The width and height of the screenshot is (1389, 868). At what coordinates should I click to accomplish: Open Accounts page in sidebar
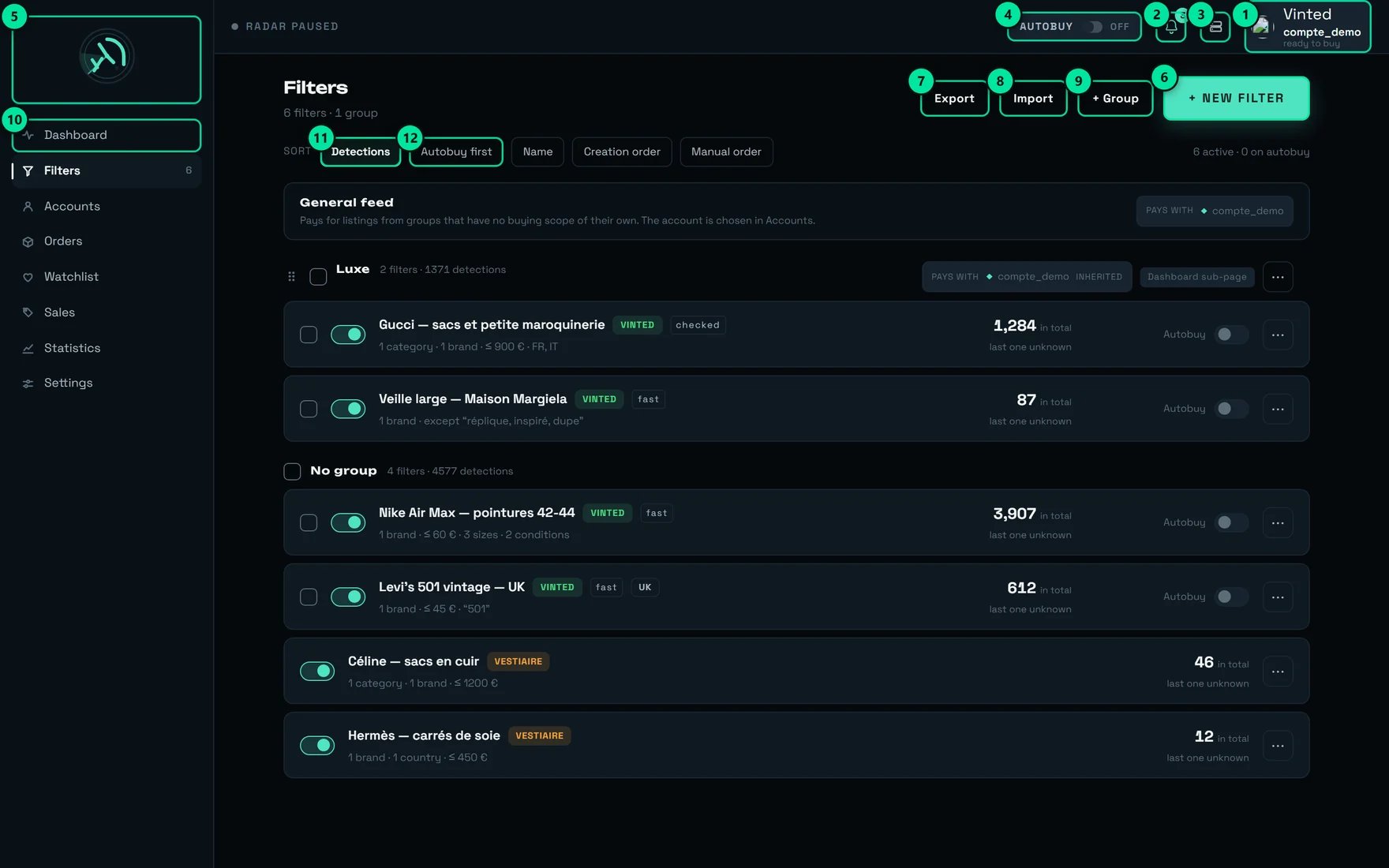tap(107, 206)
